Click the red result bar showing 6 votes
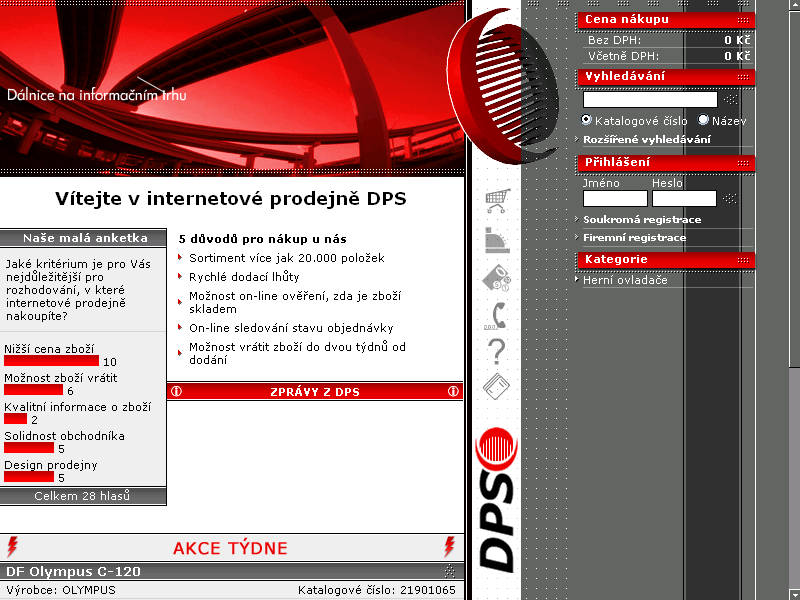Screen dimensions: 800x600 (33, 390)
